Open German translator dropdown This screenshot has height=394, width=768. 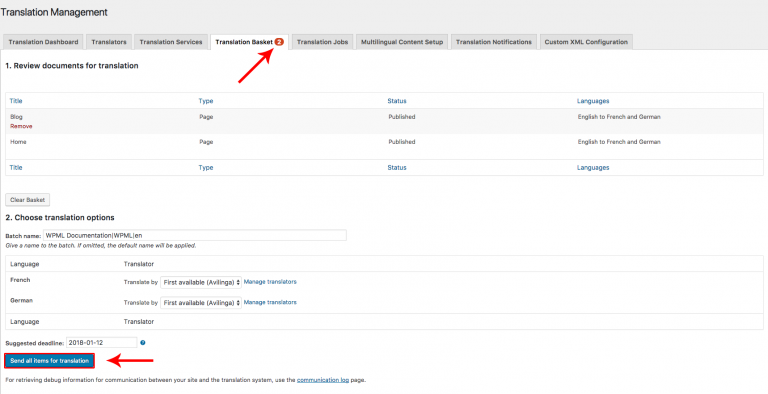201,303
